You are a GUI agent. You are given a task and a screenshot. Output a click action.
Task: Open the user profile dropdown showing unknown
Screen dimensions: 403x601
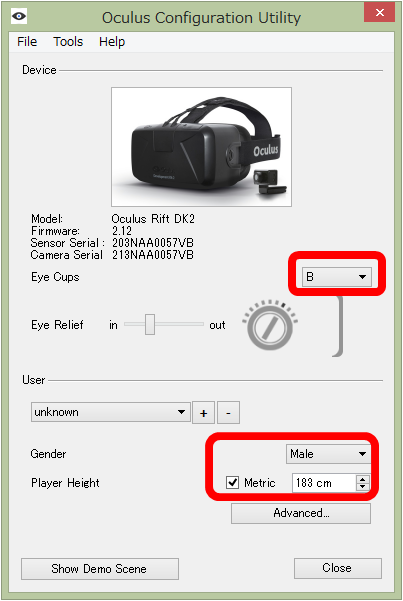(x=110, y=412)
